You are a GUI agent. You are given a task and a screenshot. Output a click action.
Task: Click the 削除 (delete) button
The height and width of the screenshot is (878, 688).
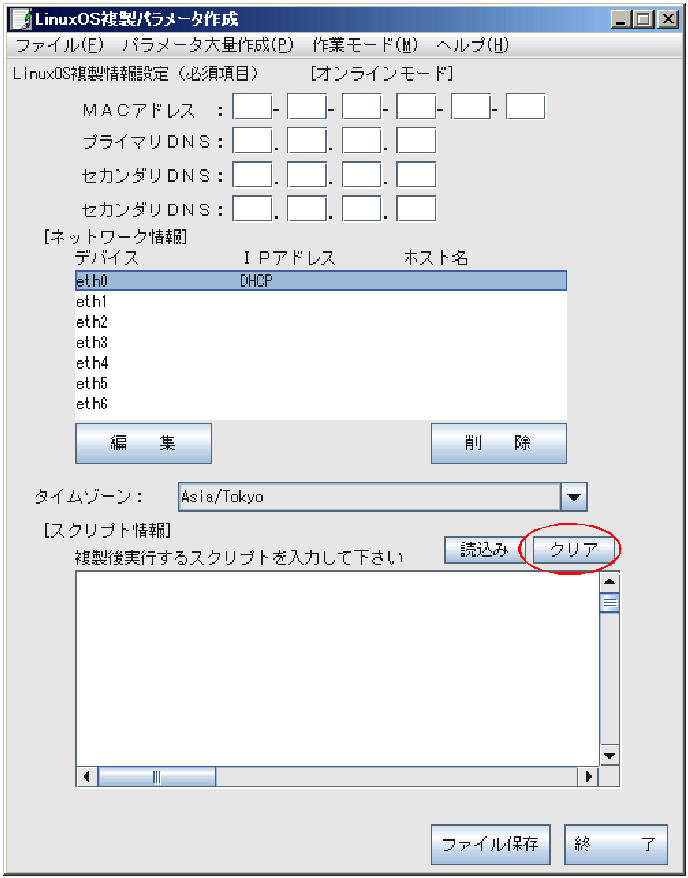point(499,443)
